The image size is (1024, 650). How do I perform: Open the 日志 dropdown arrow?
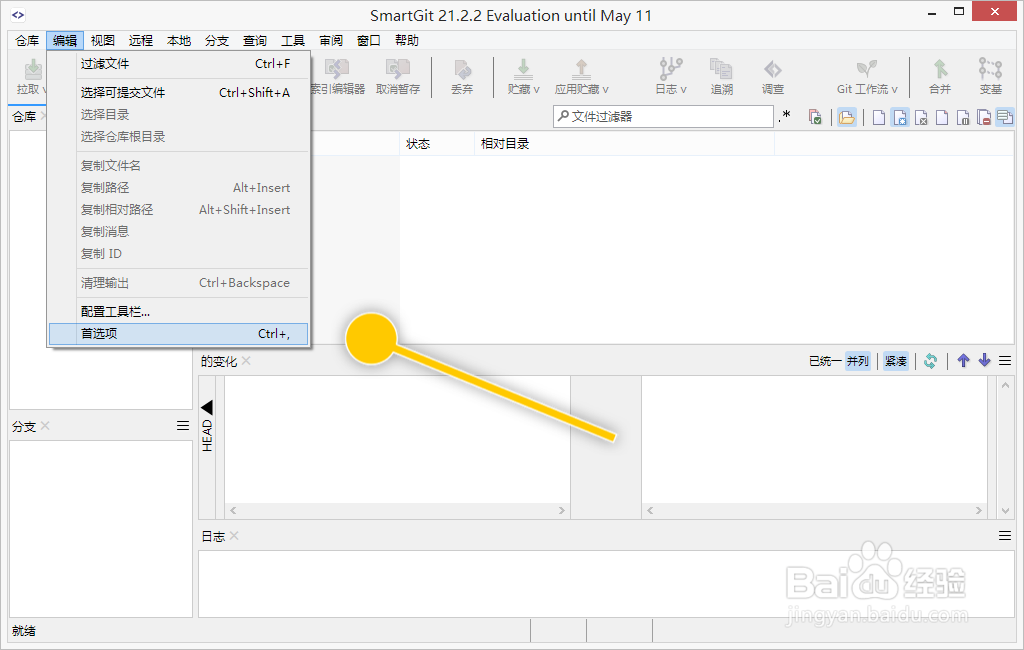[x=684, y=88]
